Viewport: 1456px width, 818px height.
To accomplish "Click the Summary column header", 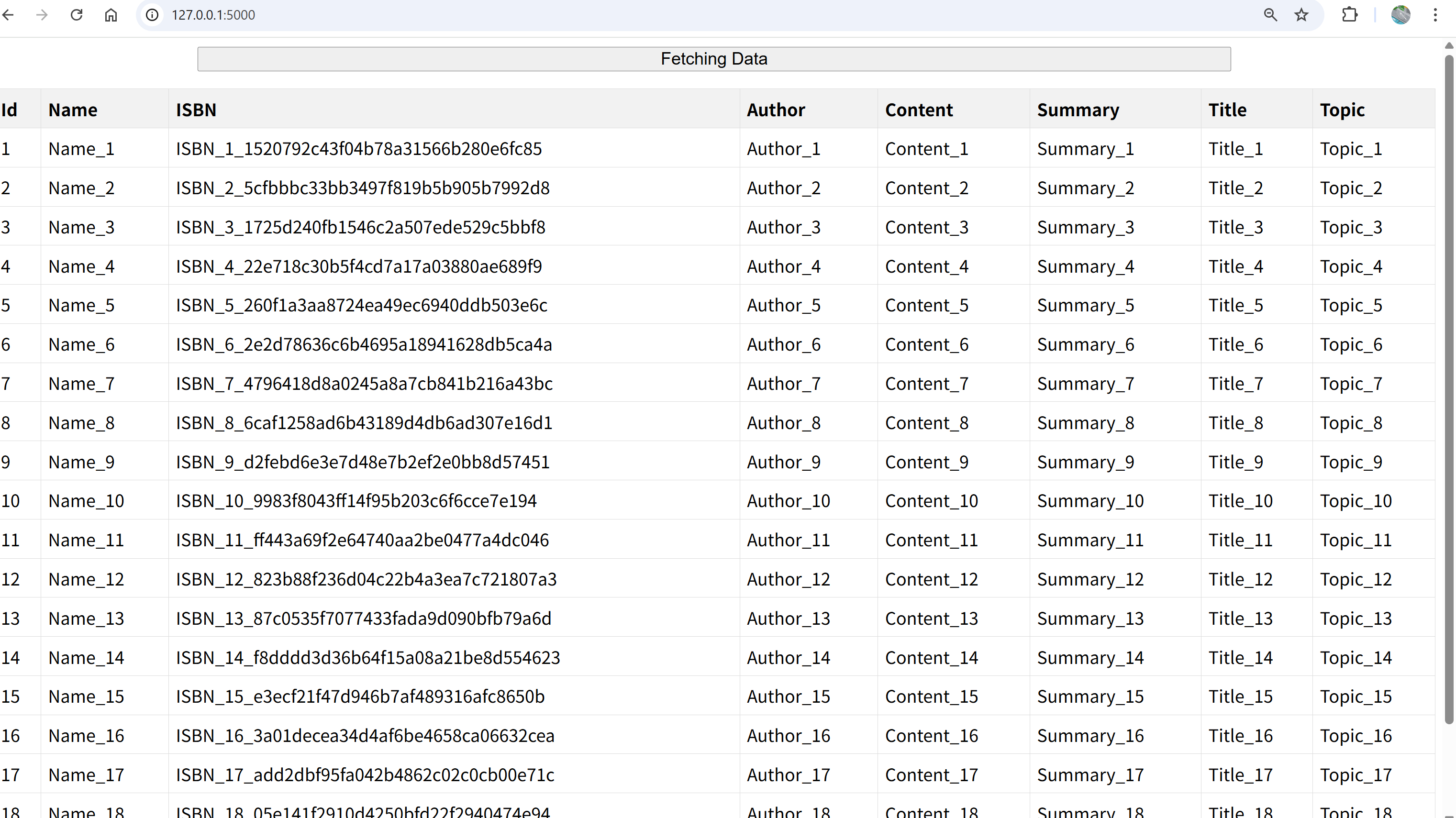I will (x=1078, y=110).
